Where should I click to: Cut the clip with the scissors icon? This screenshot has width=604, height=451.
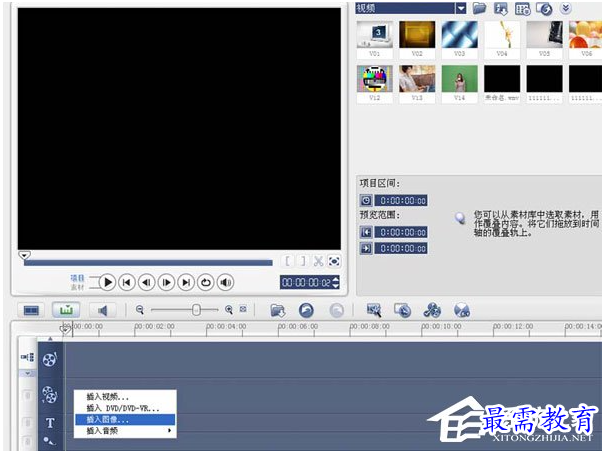click(318, 261)
